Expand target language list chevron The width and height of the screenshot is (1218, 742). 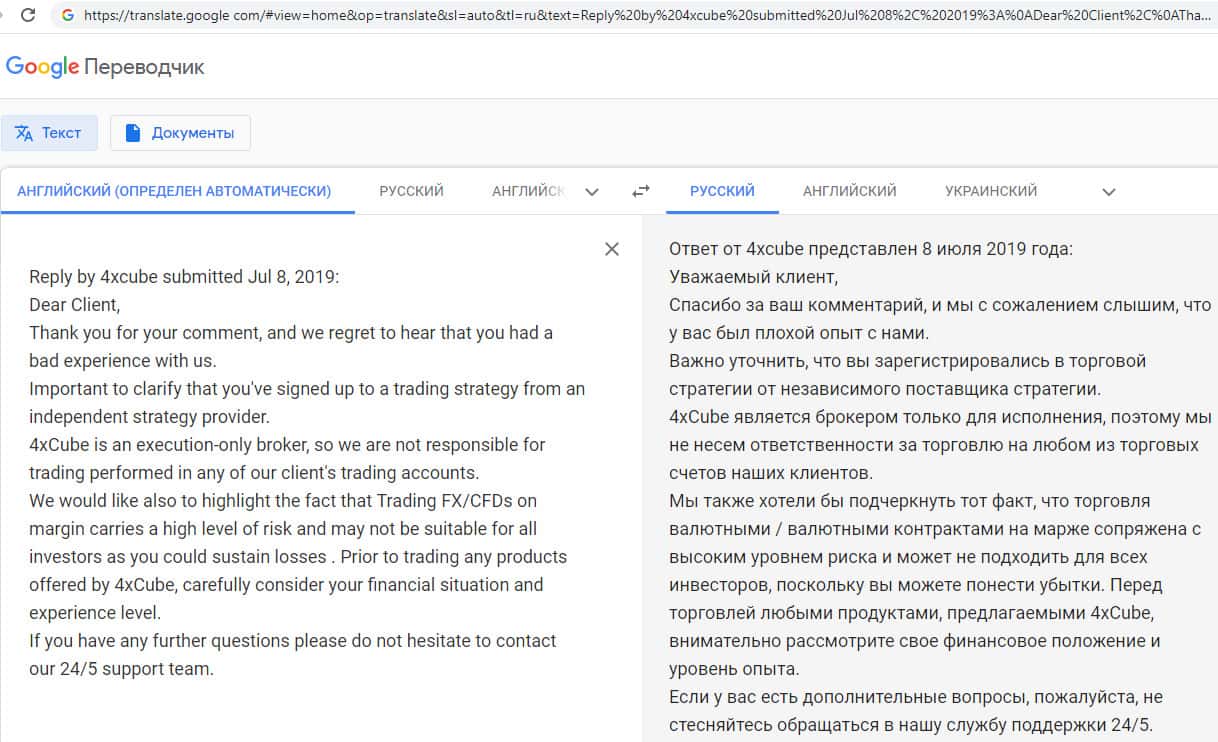coord(1108,192)
